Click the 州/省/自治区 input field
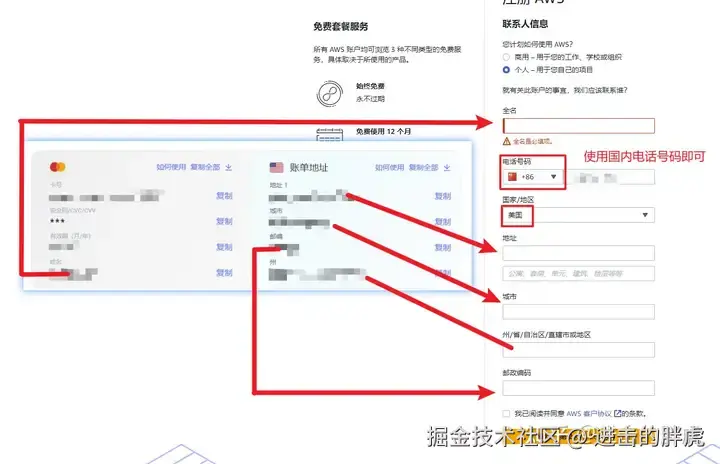Viewport: 720px width, 464px height. pos(579,350)
